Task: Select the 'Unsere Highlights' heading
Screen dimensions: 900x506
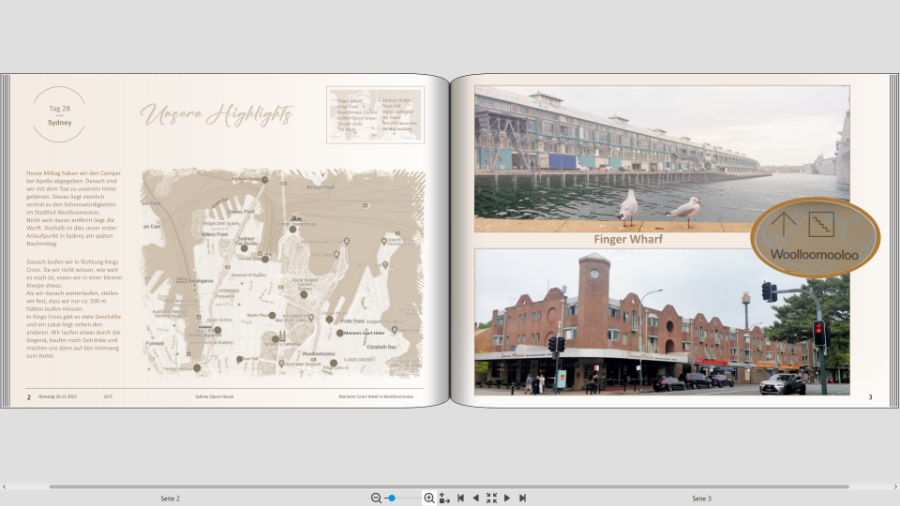Action: (x=216, y=115)
